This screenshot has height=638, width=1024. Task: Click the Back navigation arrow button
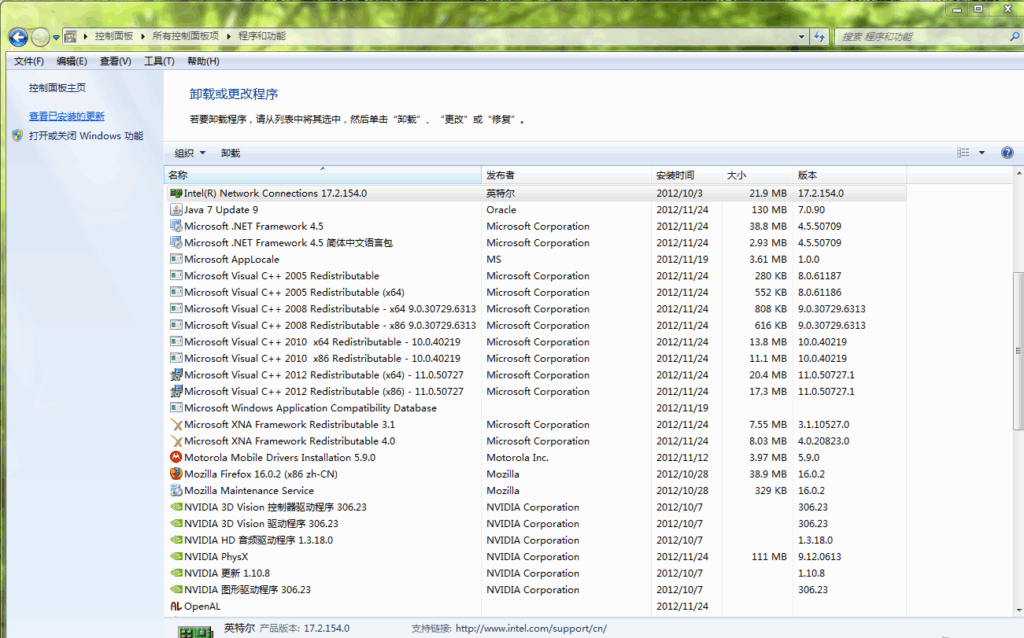pyautogui.click(x=18, y=37)
